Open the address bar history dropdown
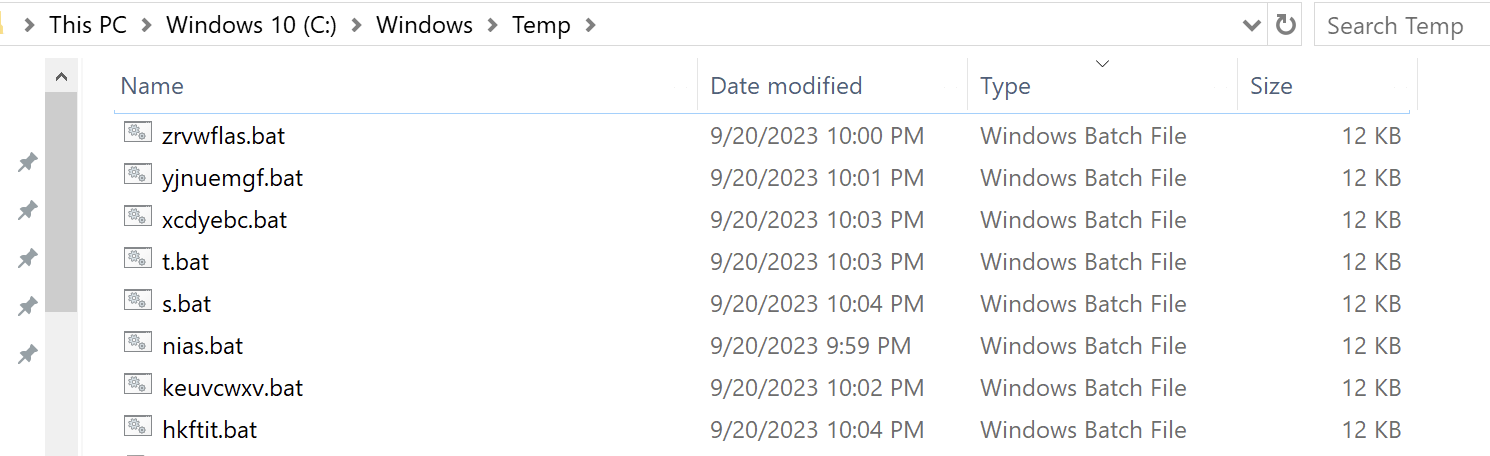Image resolution: width=1490 pixels, height=456 pixels. pos(1251,26)
